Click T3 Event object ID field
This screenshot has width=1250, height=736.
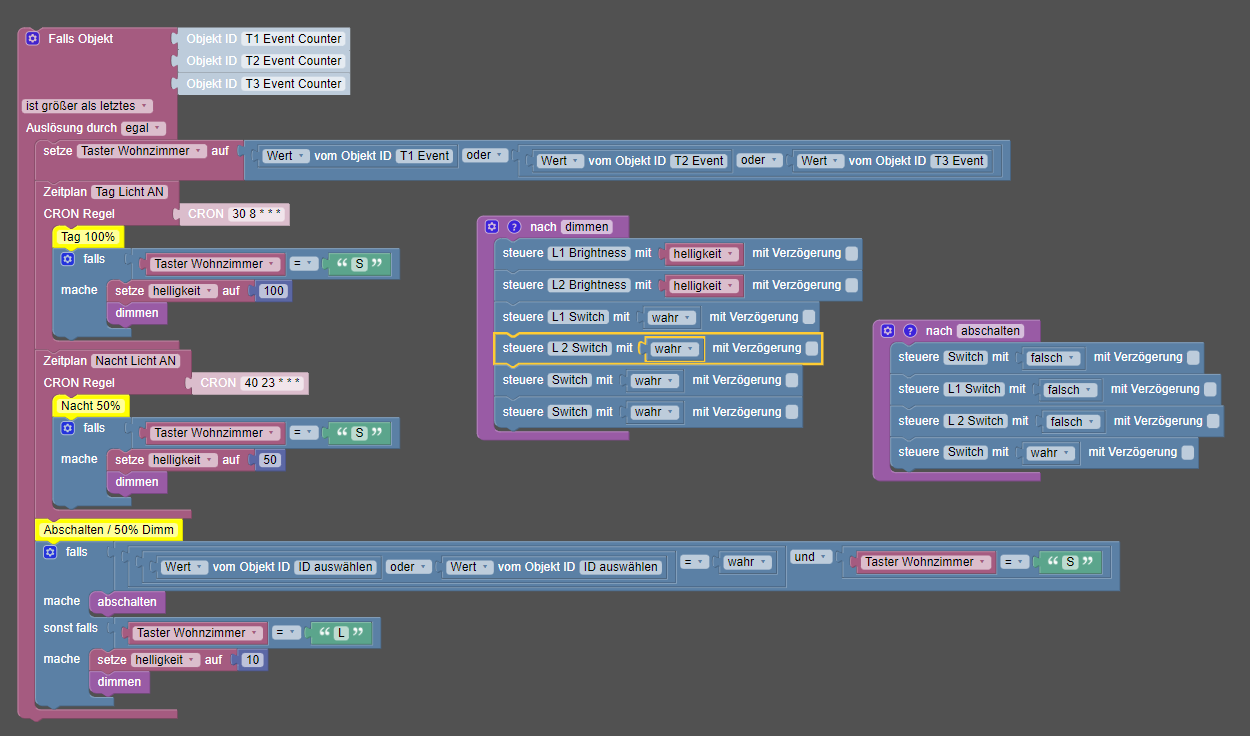tap(960, 161)
